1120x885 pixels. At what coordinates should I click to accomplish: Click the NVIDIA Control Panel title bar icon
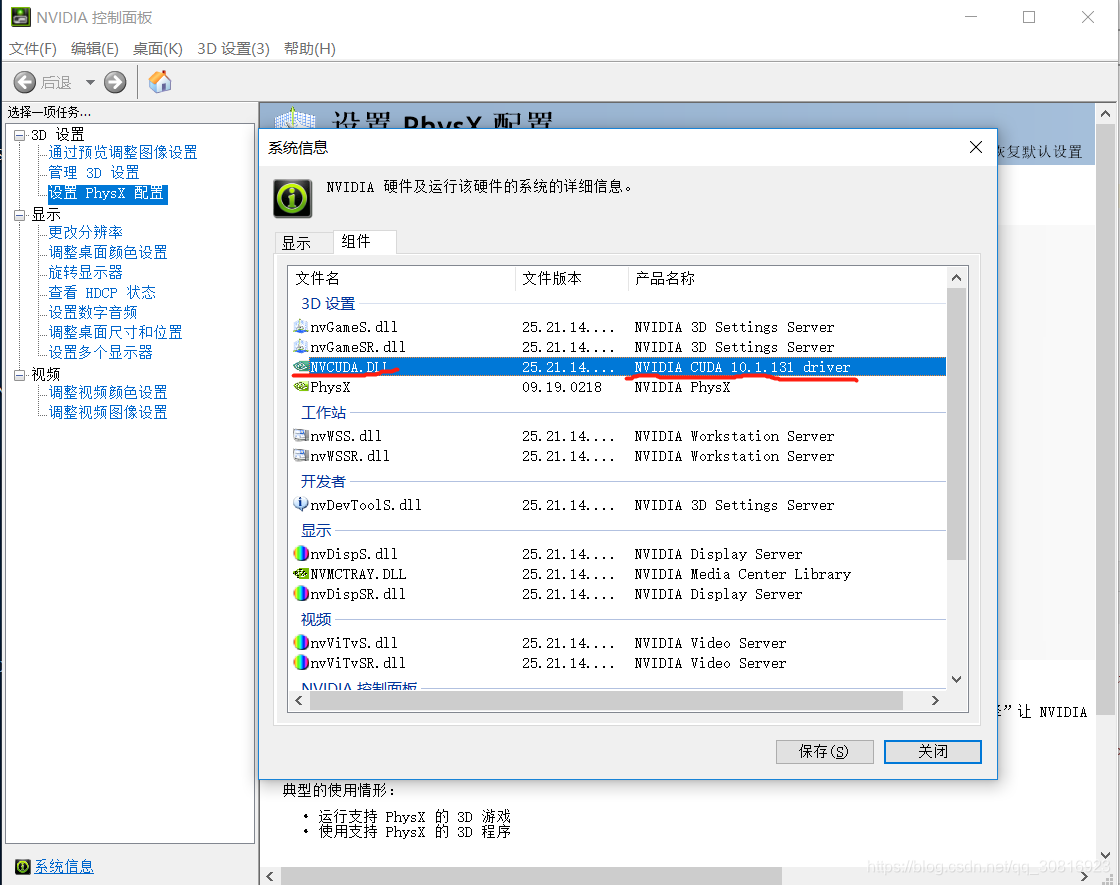coord(21,17)
